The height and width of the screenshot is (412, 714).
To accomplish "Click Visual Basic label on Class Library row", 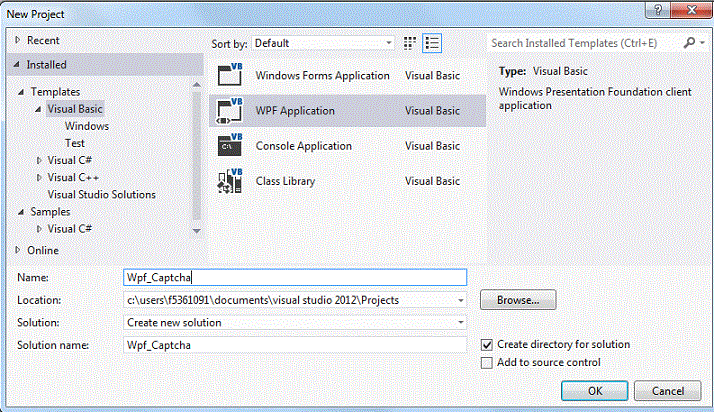I will tap(433, 181).
